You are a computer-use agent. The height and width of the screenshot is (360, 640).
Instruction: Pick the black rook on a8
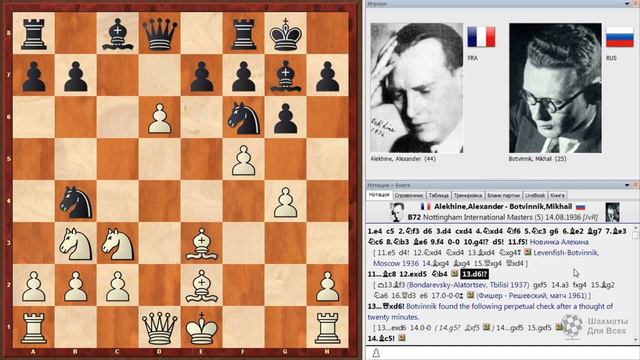(x=33, y=35)
